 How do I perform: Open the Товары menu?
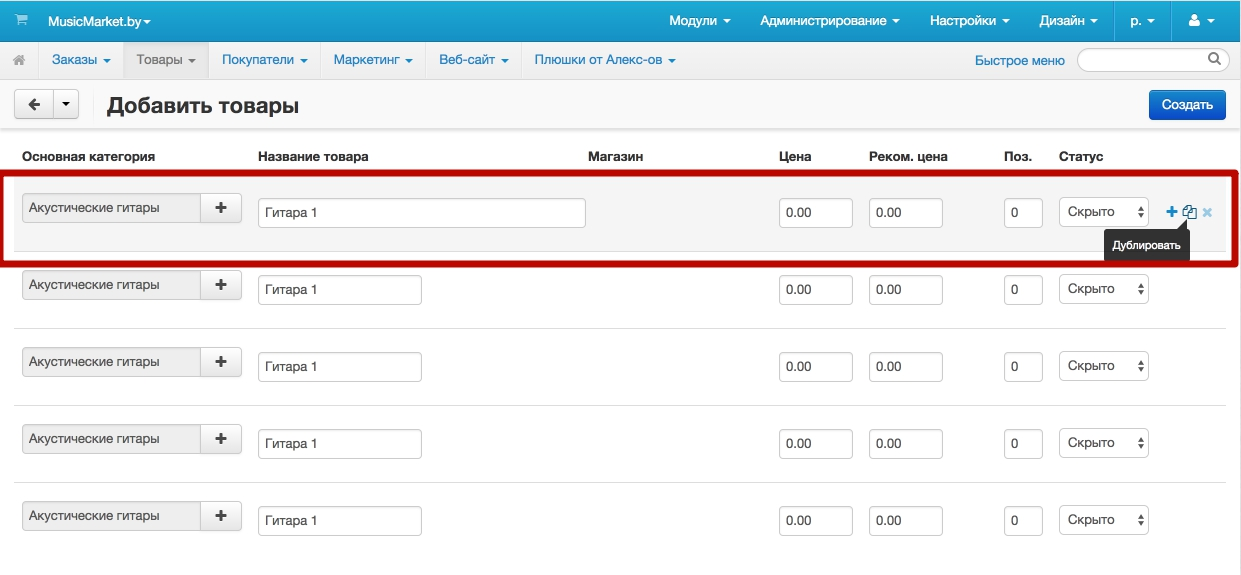(x=166, y=60)
